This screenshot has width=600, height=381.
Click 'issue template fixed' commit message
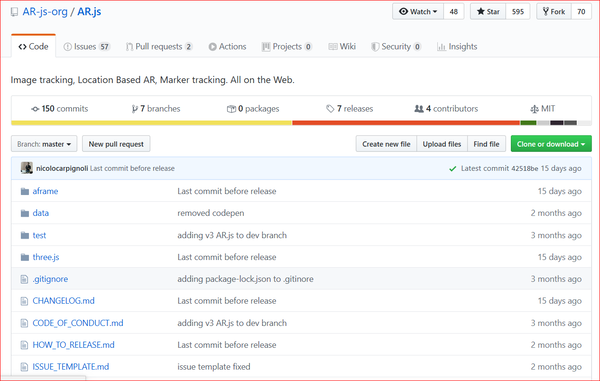[x=214, y=367]
